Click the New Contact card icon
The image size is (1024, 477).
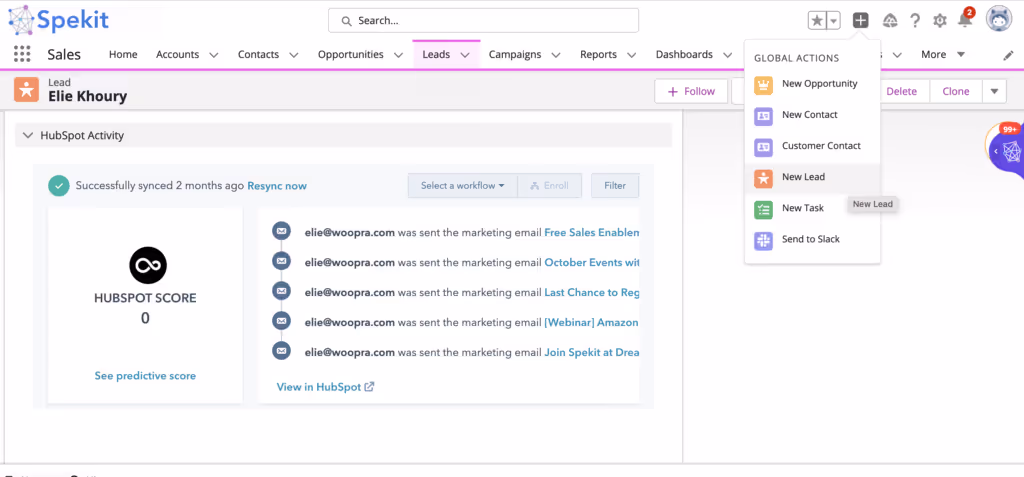[x=763, y=116]
